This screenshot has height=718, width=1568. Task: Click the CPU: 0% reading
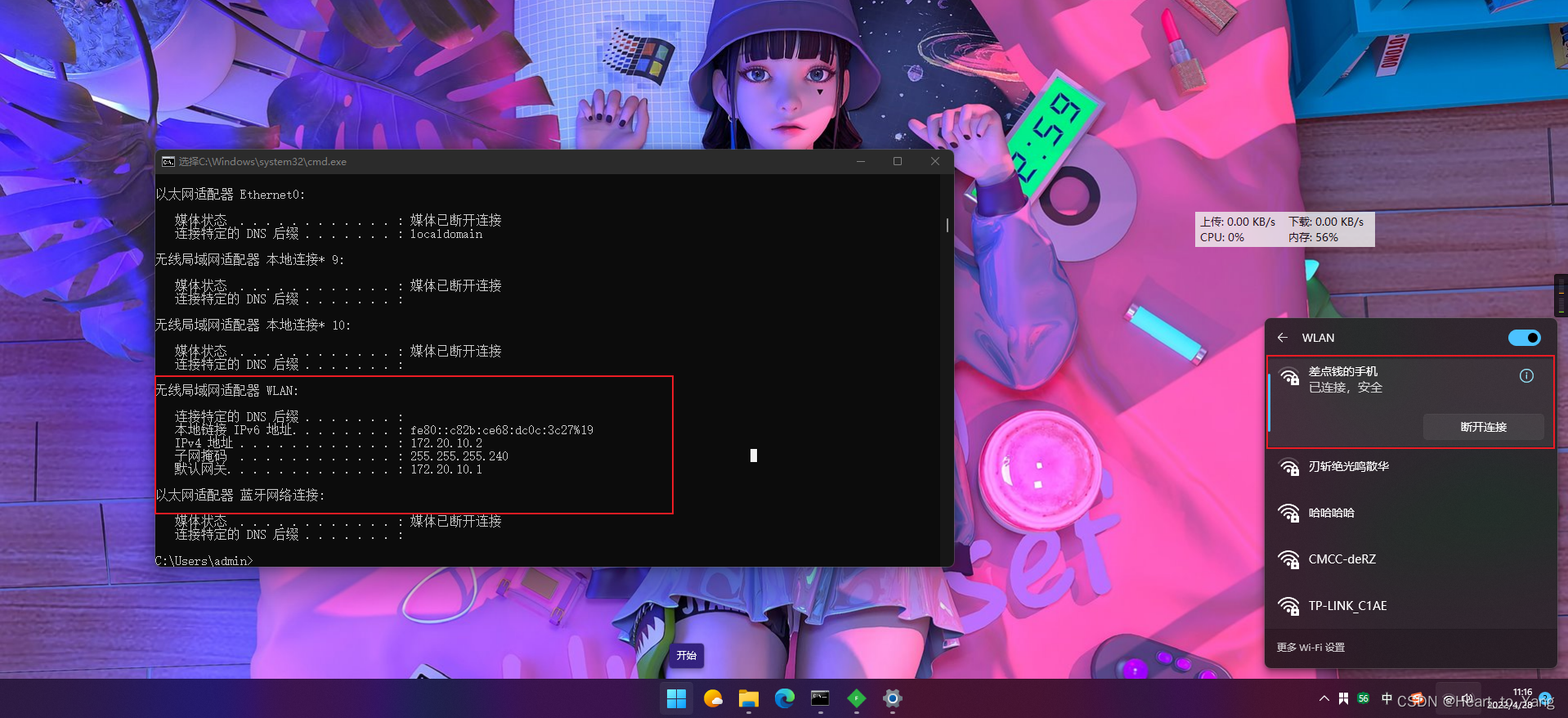click(1222, 238)
